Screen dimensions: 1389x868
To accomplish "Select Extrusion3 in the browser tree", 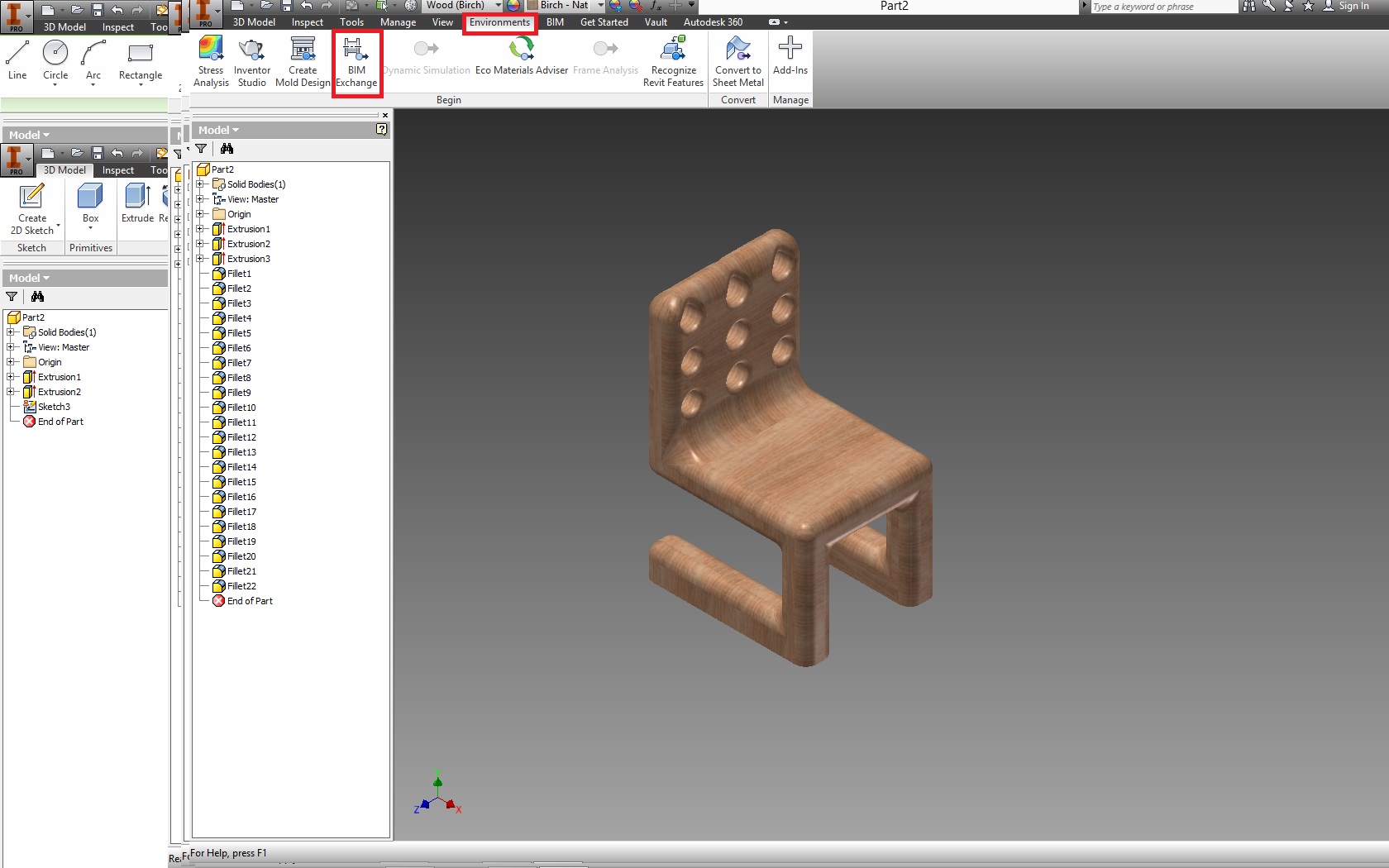I will [249, 259].
